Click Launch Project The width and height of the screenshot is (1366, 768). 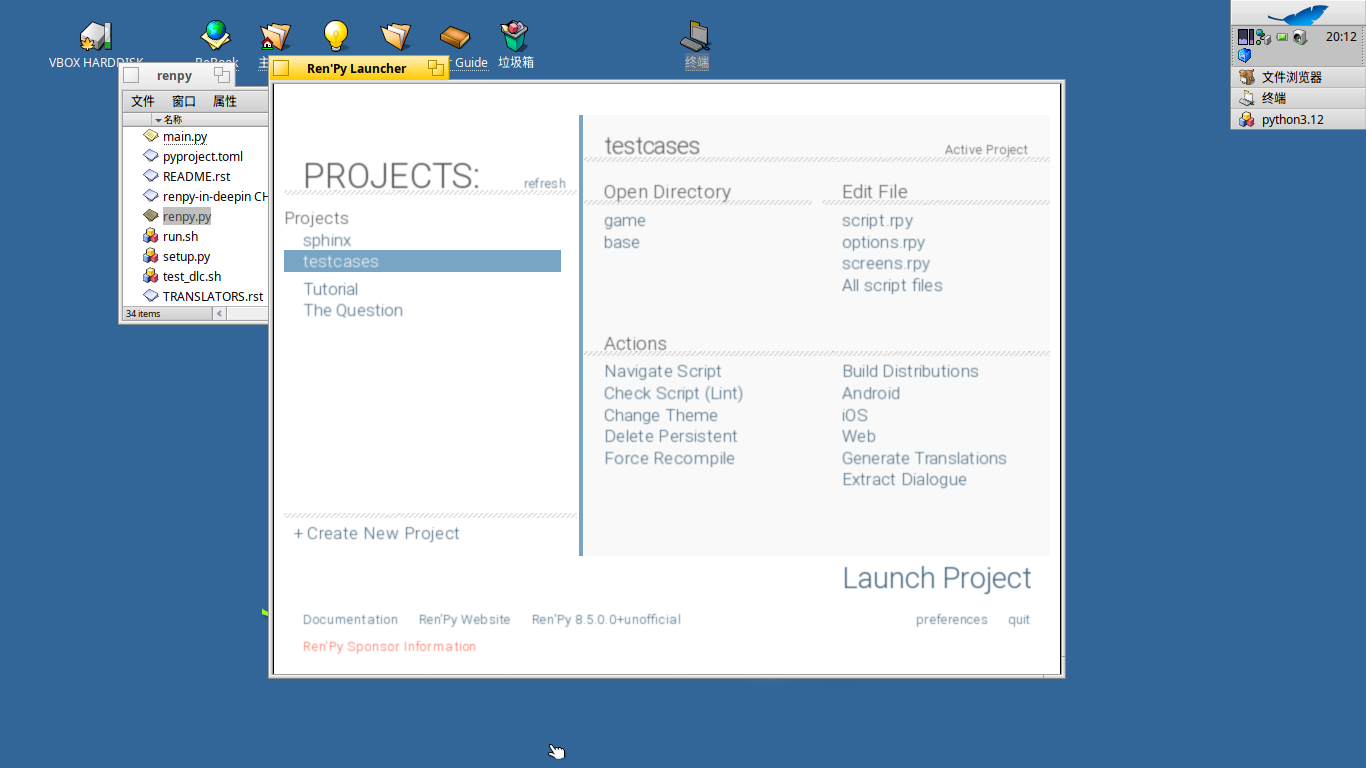(x=937, y=579)
